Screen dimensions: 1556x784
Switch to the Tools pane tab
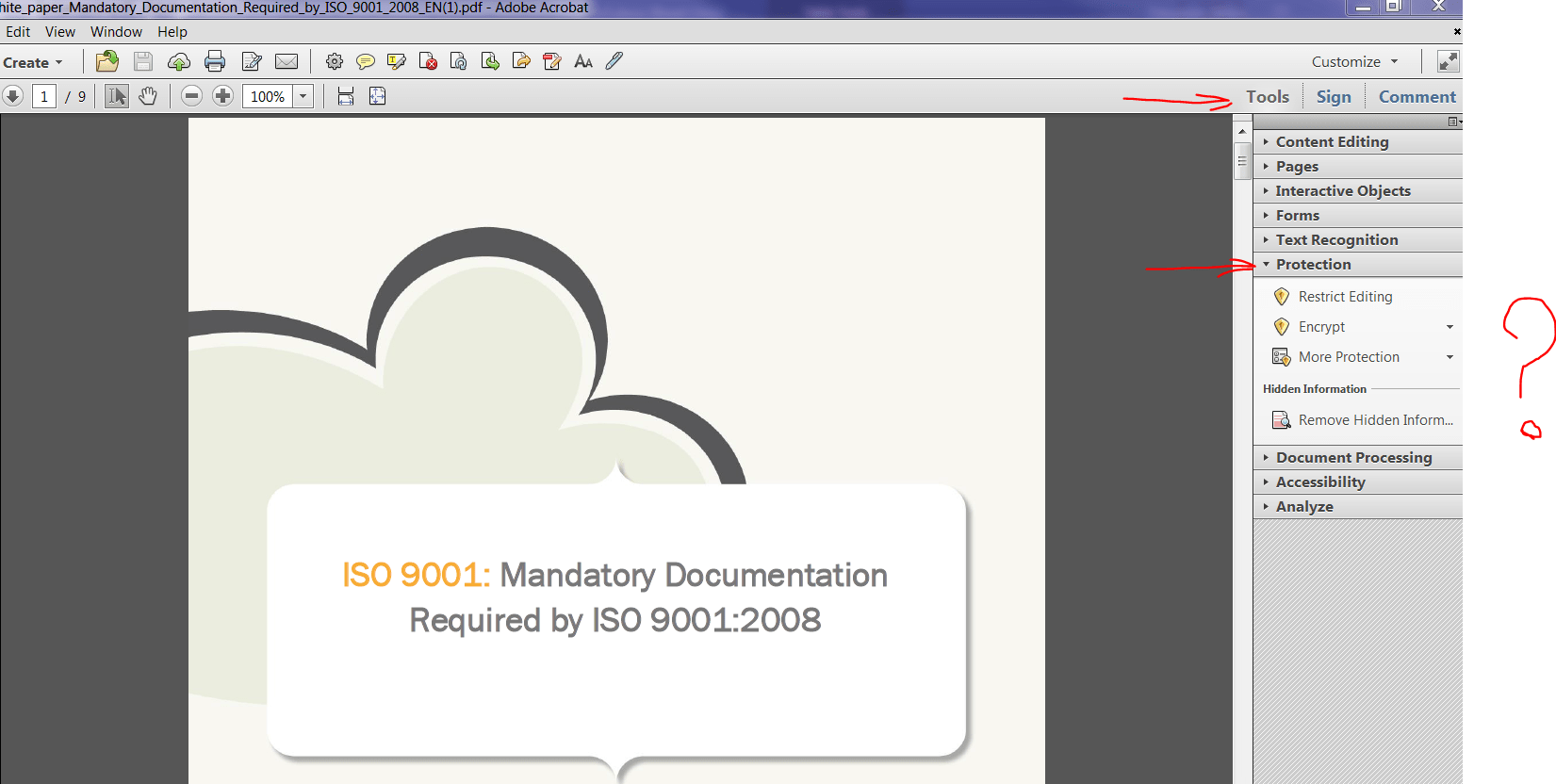point(1268,97)
